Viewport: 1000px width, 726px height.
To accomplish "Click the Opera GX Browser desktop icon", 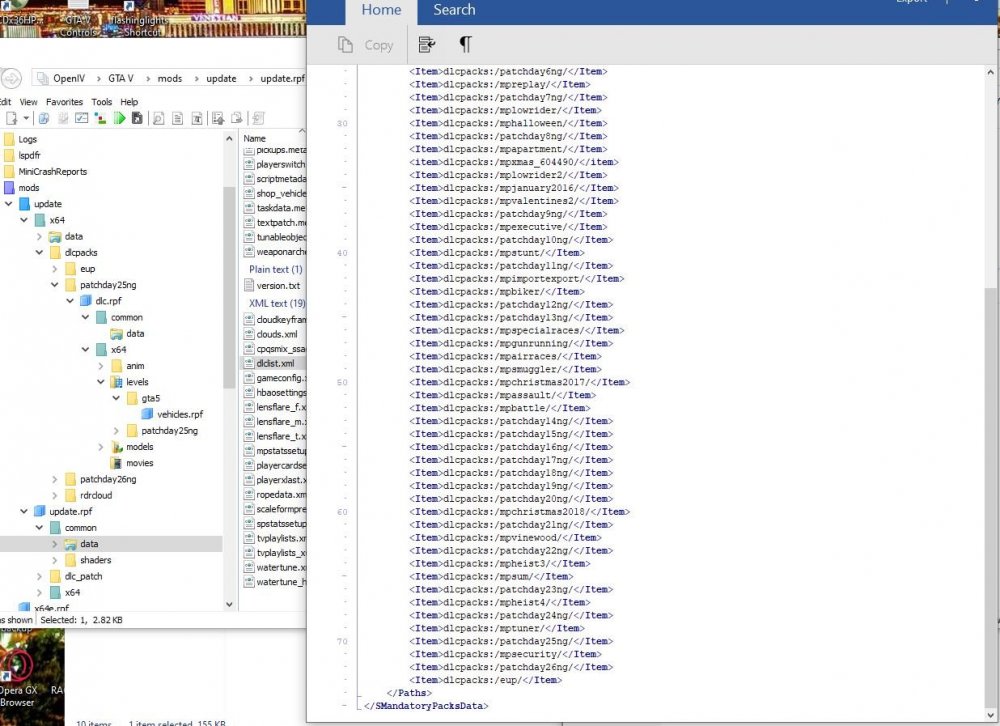I will click(19, 676).
